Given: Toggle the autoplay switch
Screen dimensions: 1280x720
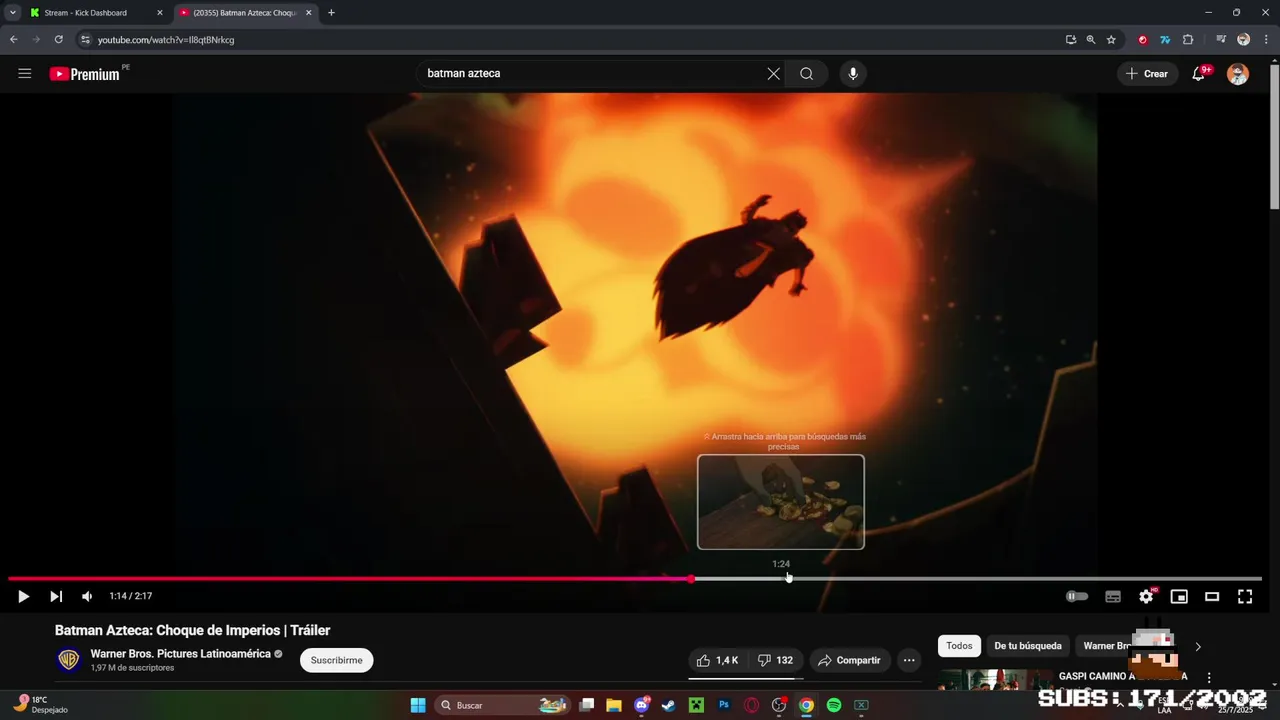Looking at the screenshot, I should click(x=1077, y=597).
